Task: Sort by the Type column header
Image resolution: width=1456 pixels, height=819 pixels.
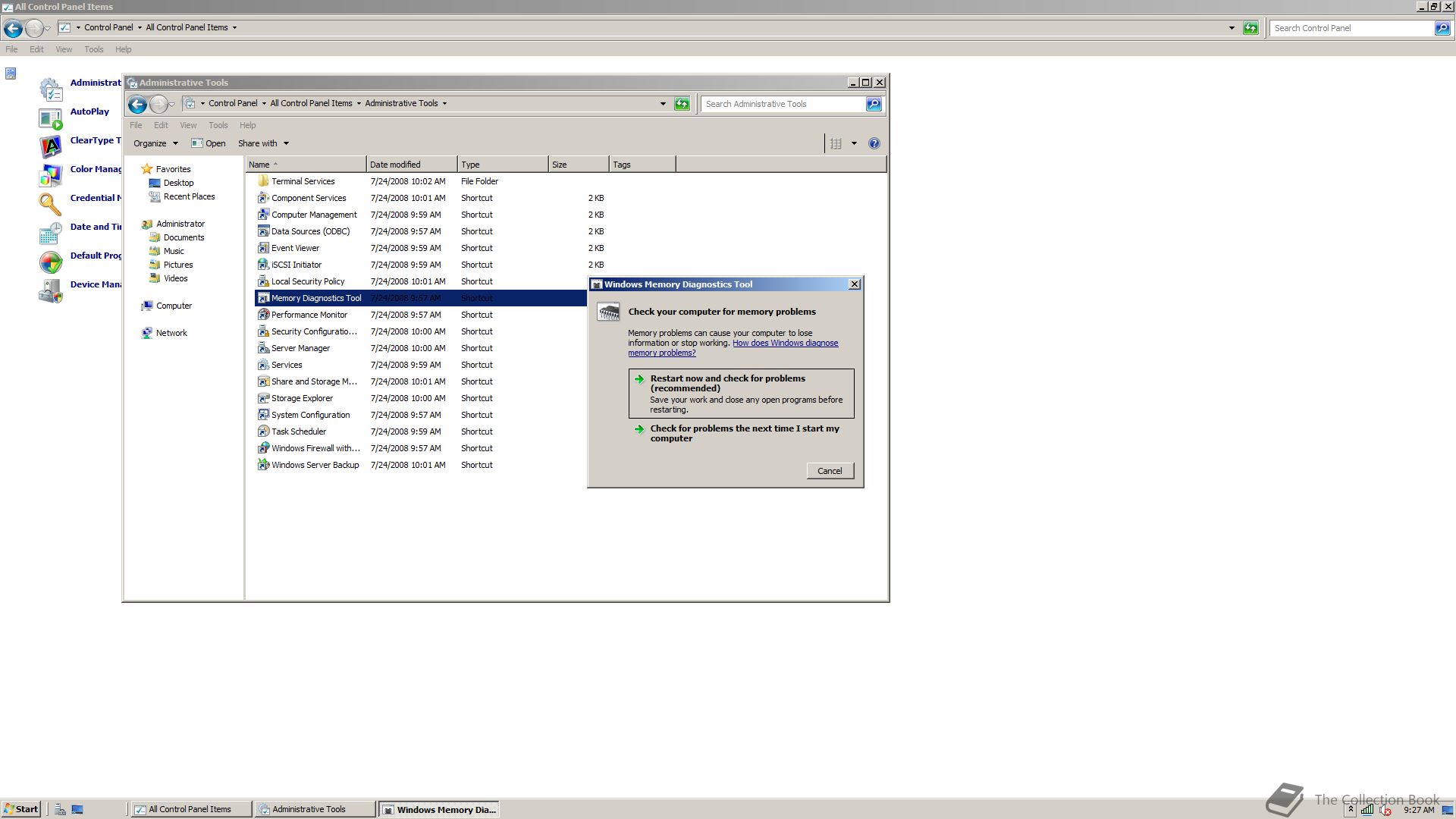Action: click(x=503, y=165)
